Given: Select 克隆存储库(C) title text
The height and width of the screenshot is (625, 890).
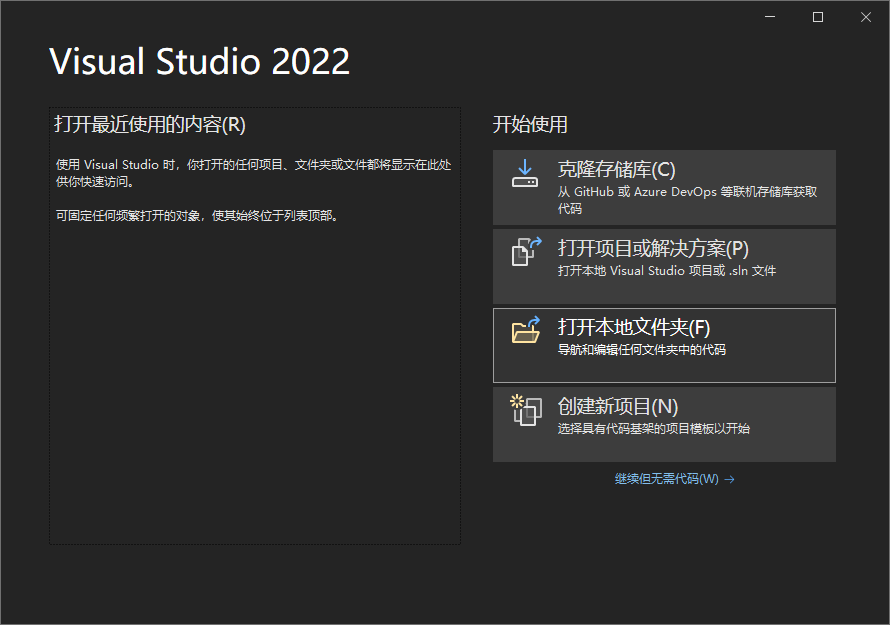Looking at the screenshot, I should click(x=616, y=170).
